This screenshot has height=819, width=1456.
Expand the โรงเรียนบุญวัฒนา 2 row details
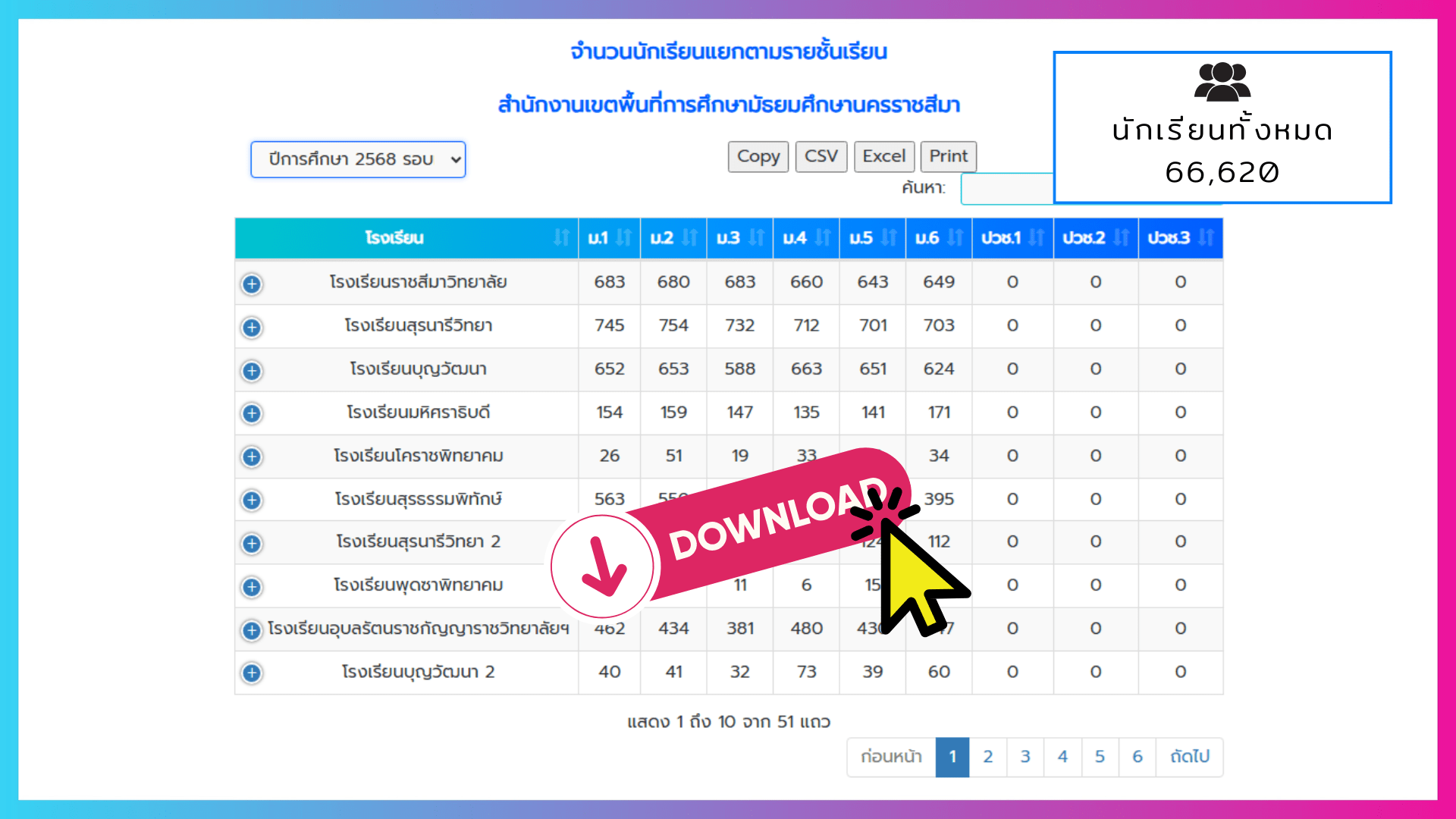(x=251, y=673)
